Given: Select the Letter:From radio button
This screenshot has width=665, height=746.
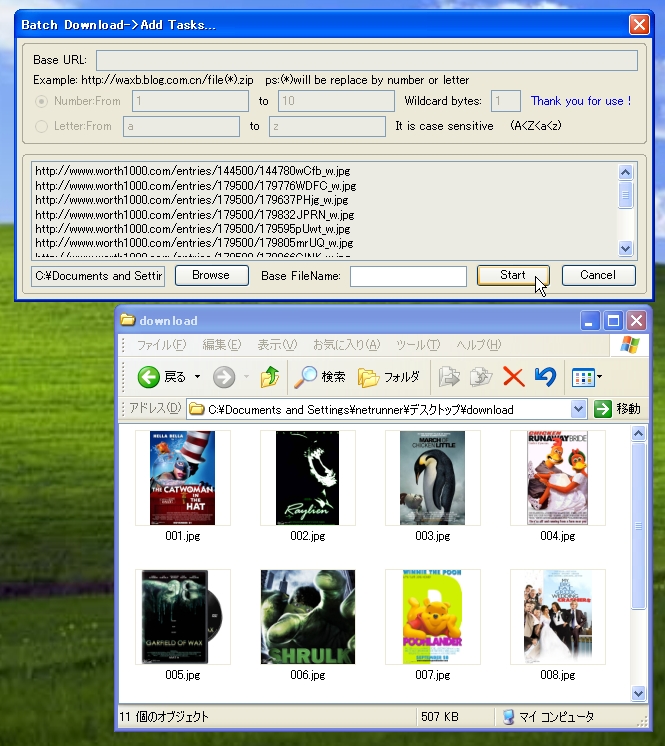Looking at the screenshot, I should (42, 126).
